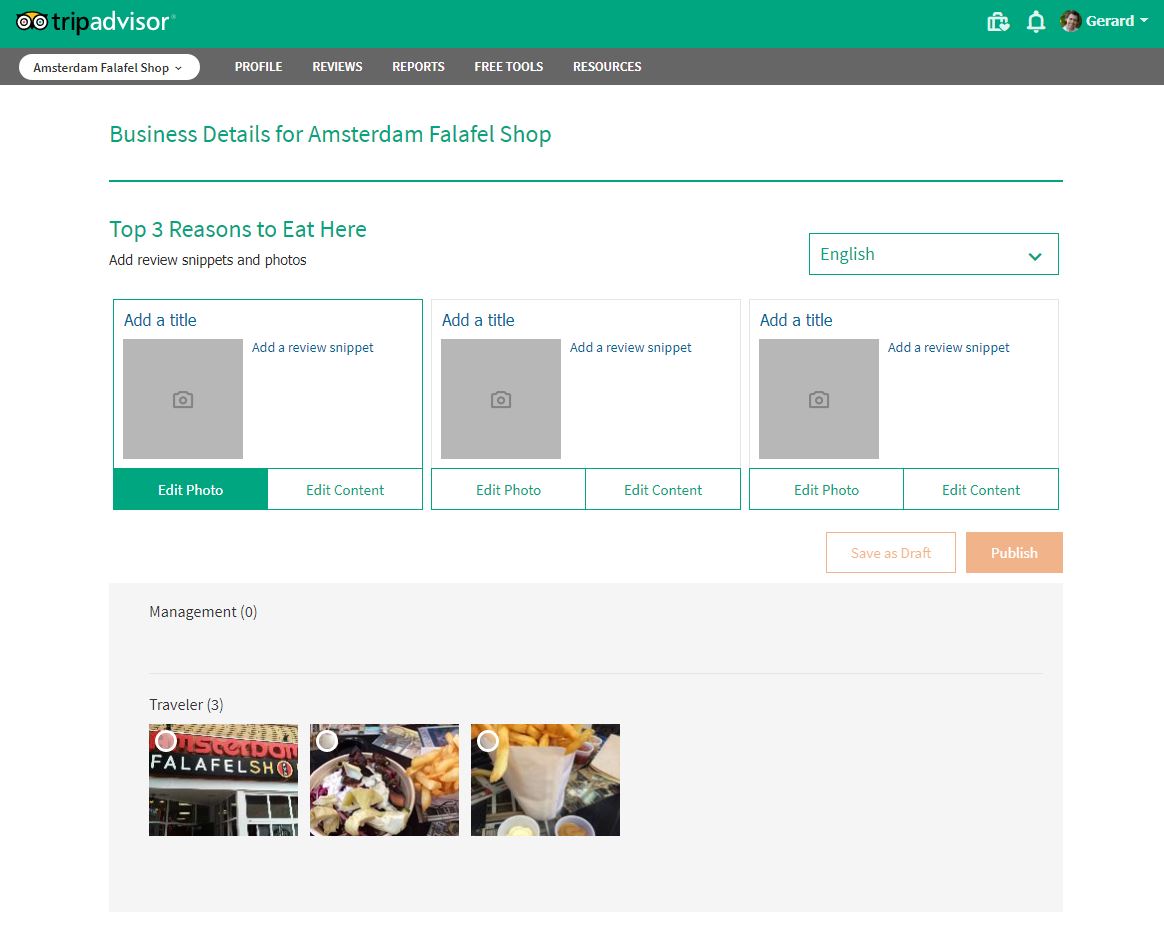The height and width of the screenshot is (927, 1164).
Task: Open the trips suitcase icon
Action: (x=997, y=22)
